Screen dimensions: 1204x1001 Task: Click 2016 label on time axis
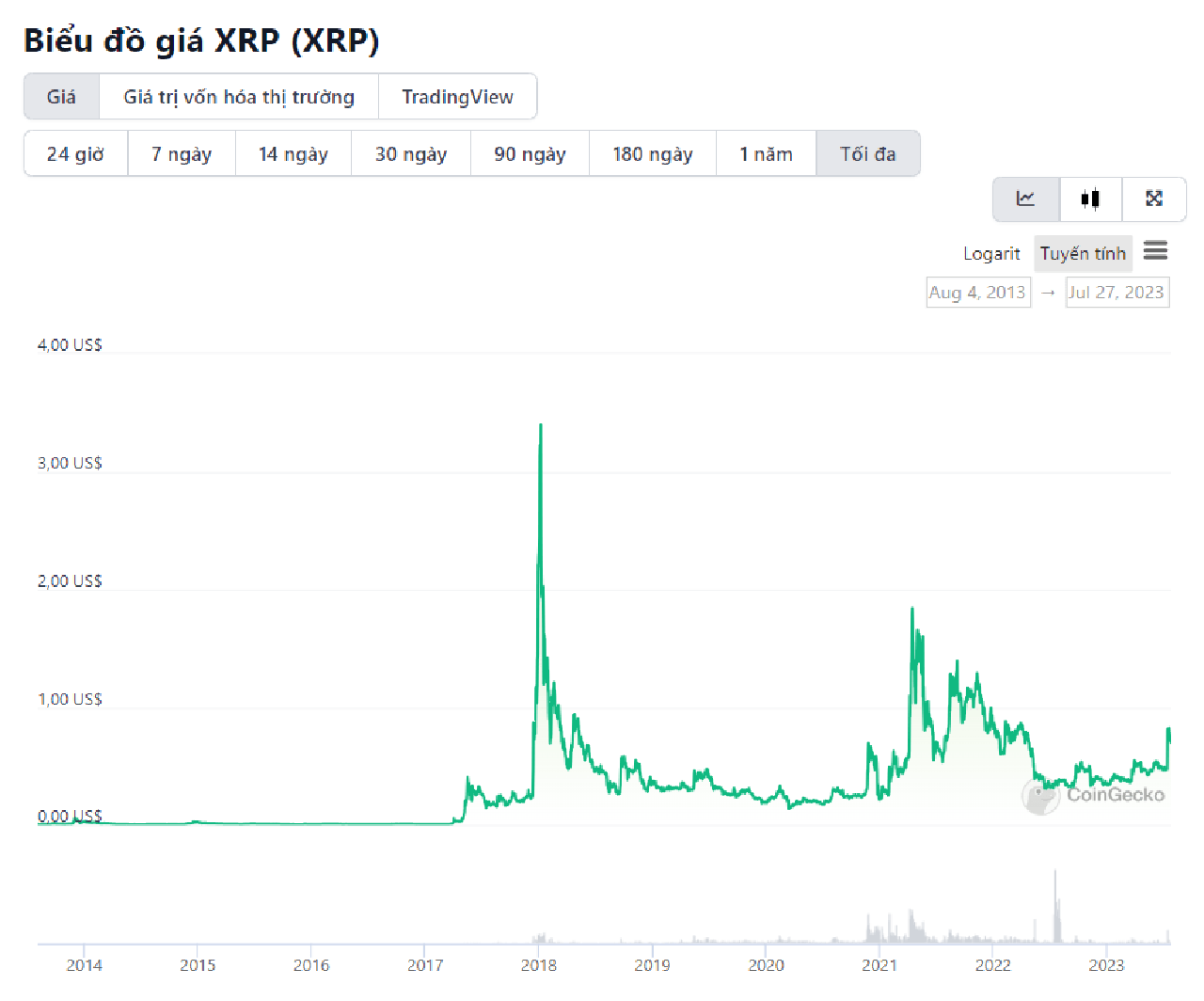[311, 965]
